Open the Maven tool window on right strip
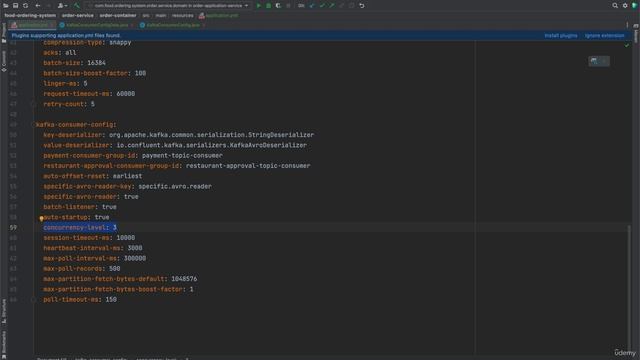The image size is (640, 360). pyautogui.click(x=636, y=33)
